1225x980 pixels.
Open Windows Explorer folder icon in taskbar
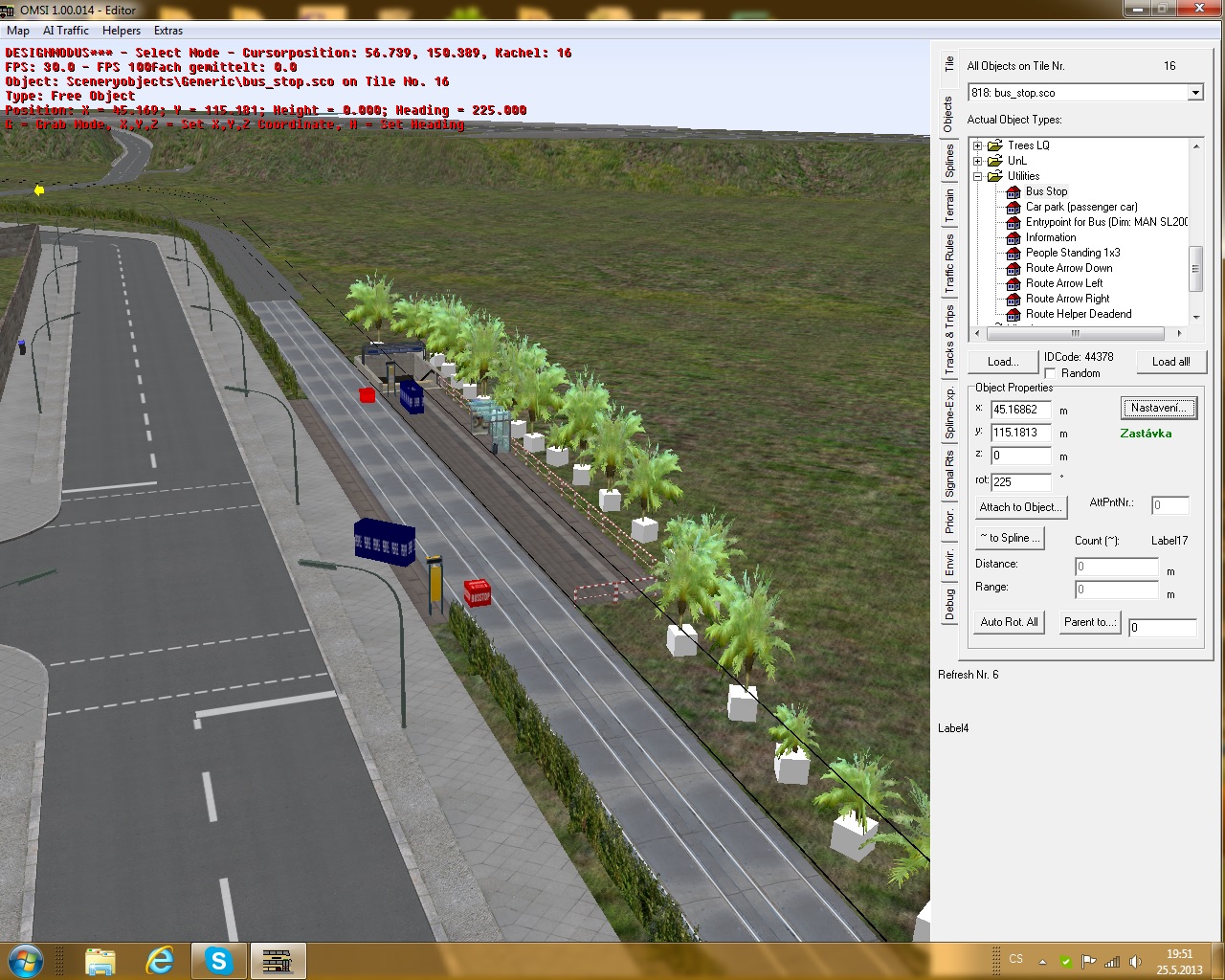(100, 960)
